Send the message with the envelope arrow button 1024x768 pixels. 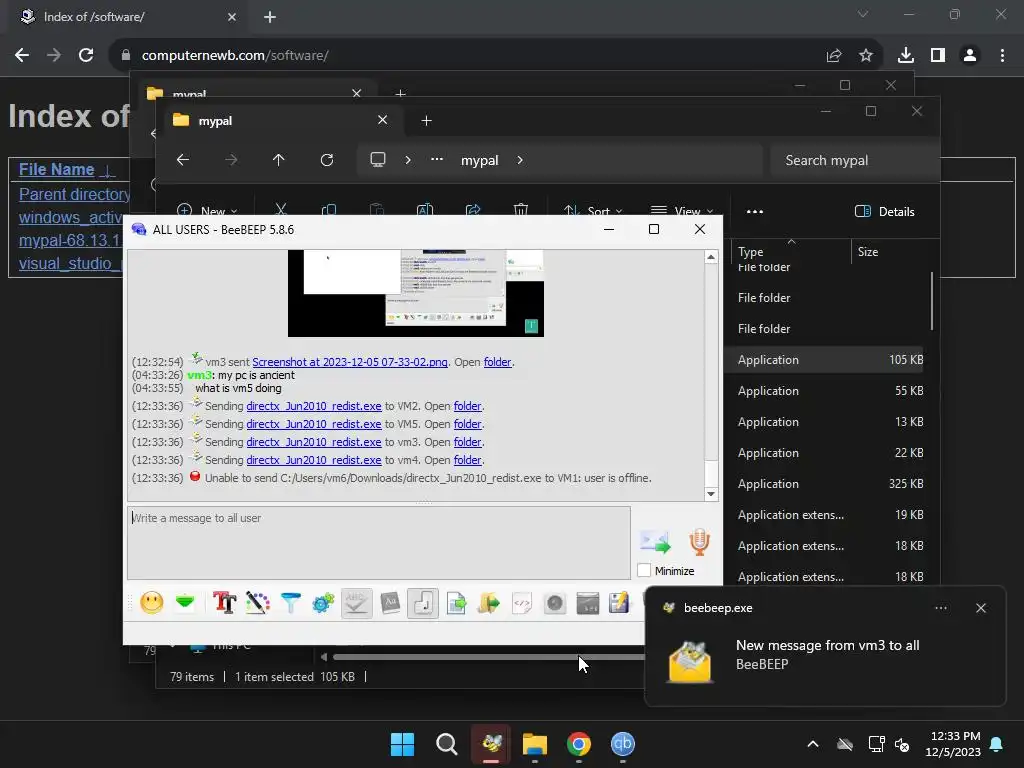pyautogui.click(x=655, y=542)
